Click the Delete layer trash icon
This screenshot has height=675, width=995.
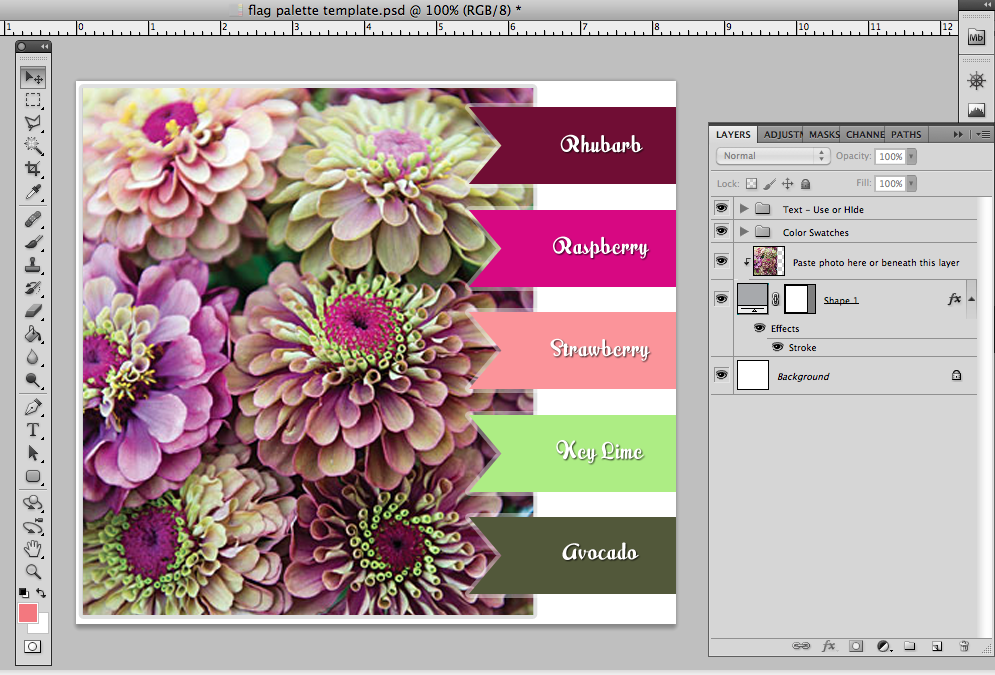coord(963,646)
